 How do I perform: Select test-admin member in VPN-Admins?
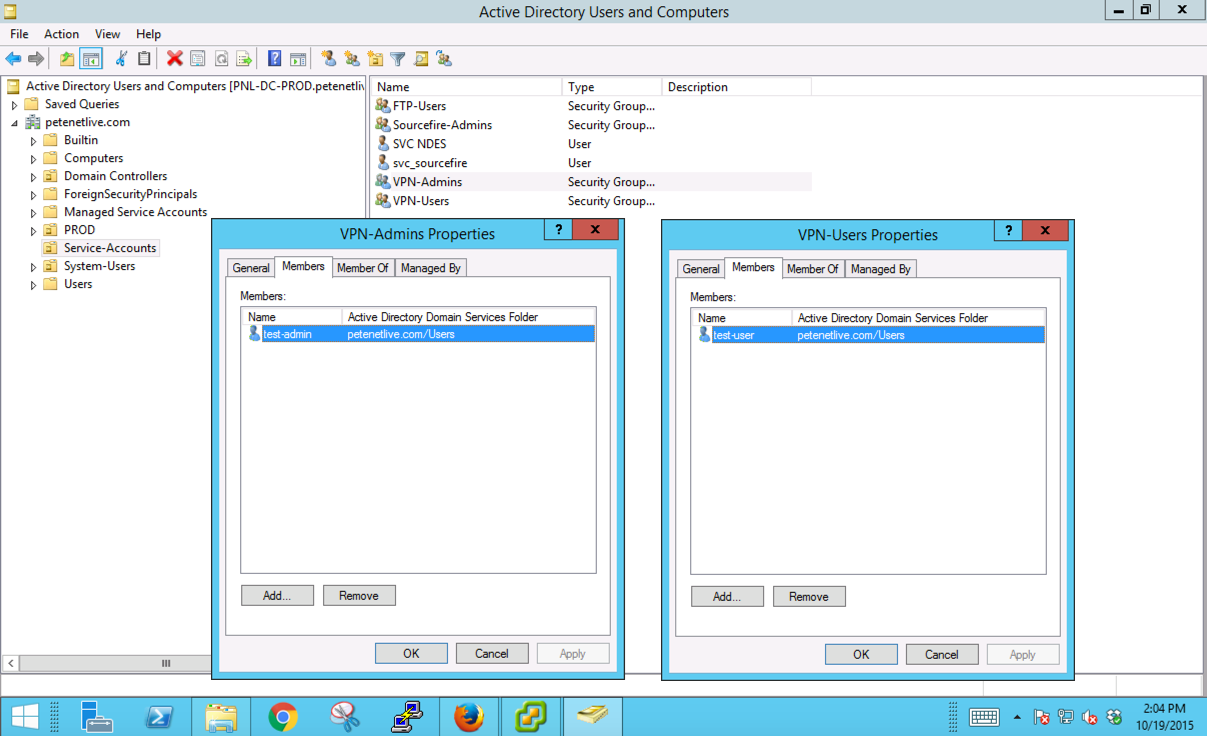click(x=419, y=334)
